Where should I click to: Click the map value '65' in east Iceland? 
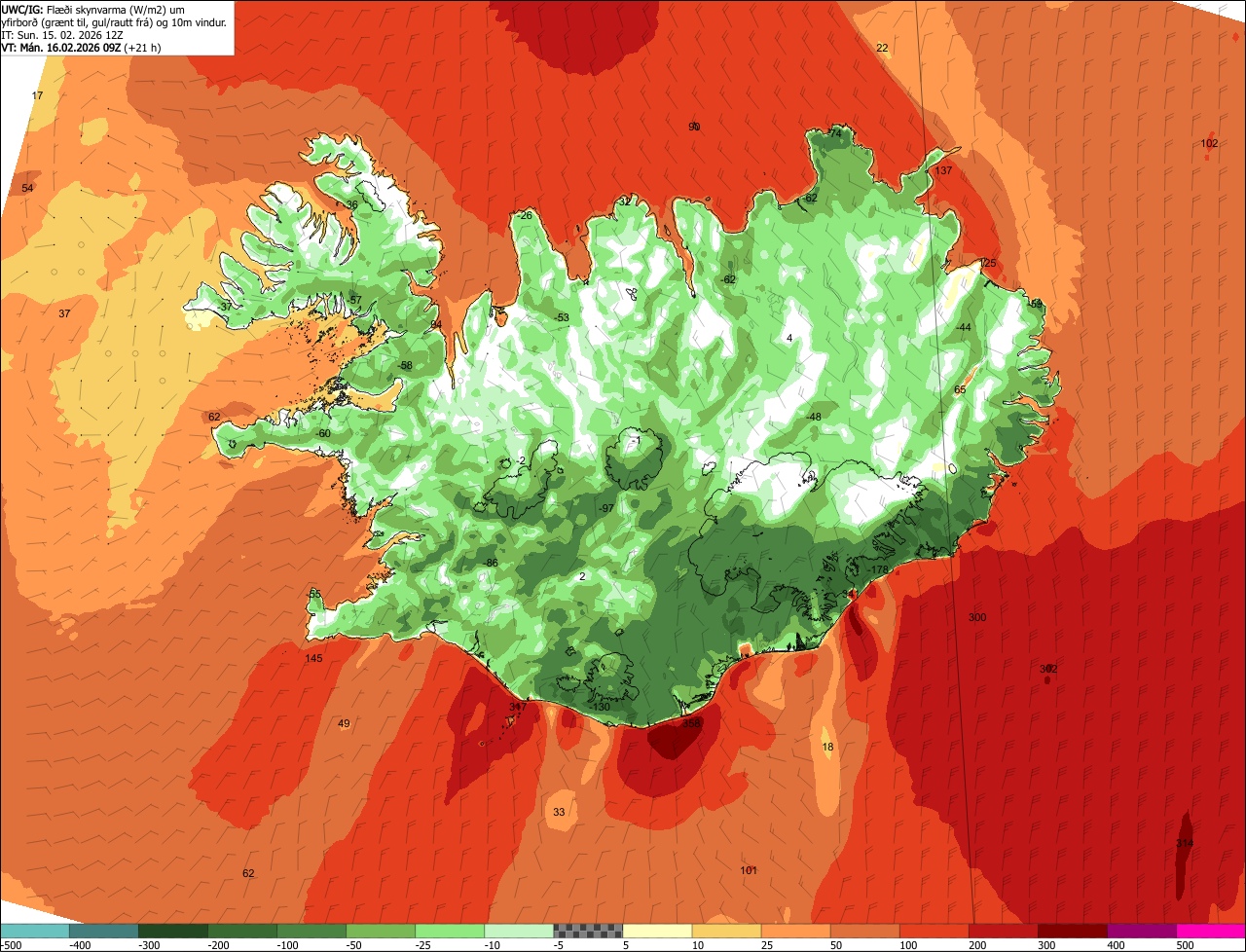pos(960,389)
